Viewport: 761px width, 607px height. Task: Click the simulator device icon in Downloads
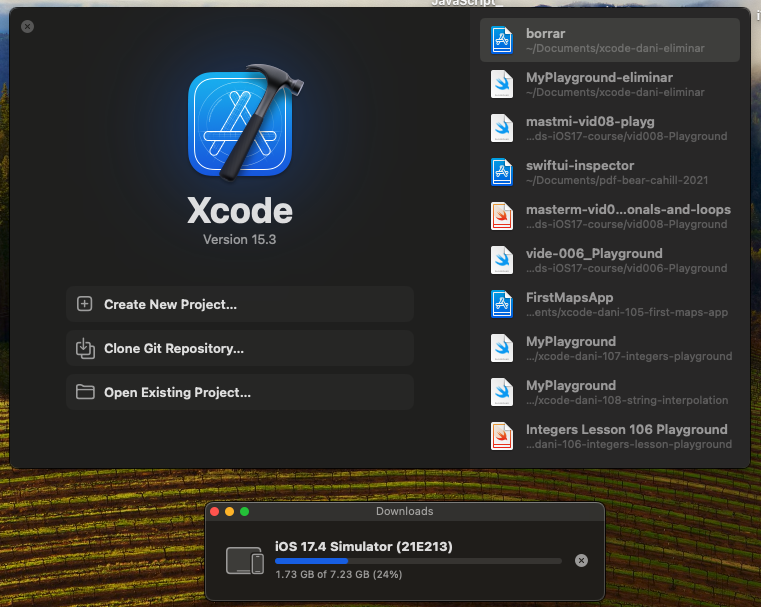(245, 561)
